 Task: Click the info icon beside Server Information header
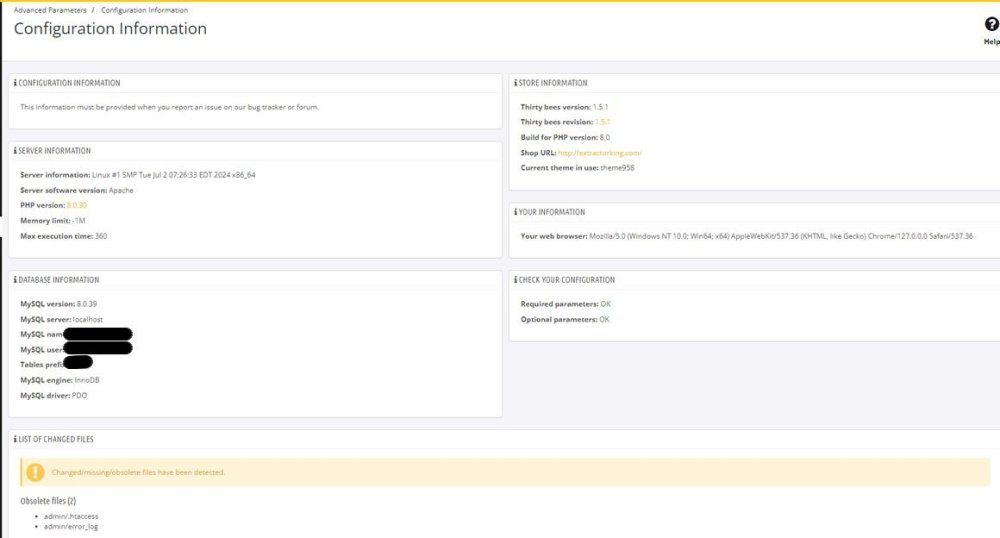15,151
